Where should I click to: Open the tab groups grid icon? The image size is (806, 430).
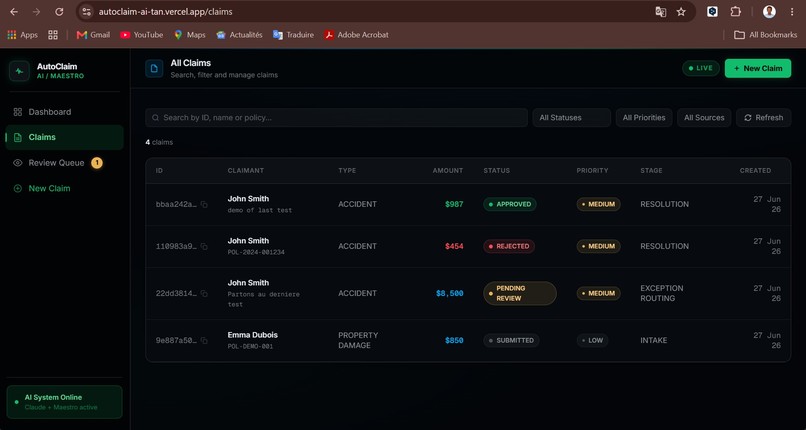(x=53, y=35)
